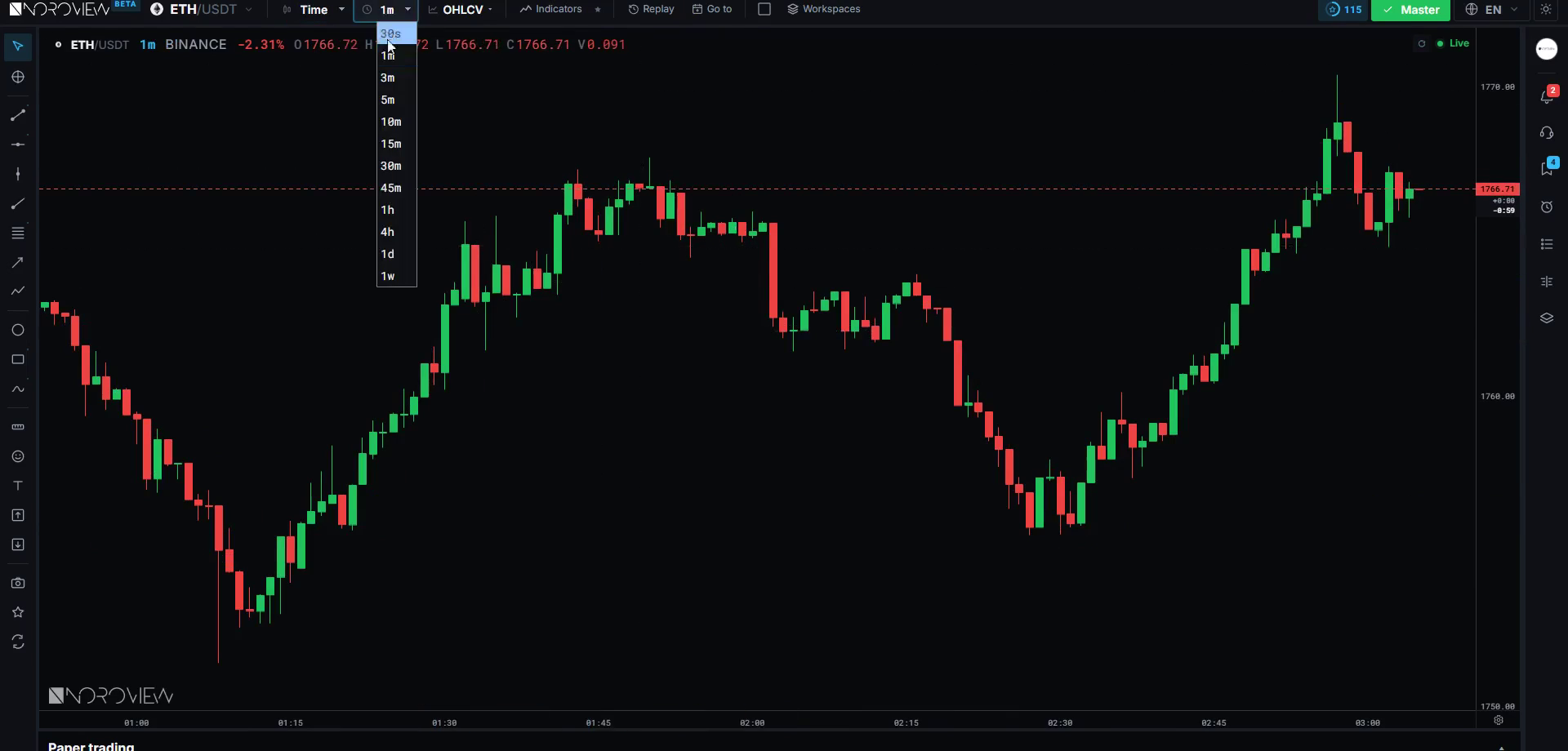
Task: Choose the 30s interval option
Action: click(x=397, y=33)
